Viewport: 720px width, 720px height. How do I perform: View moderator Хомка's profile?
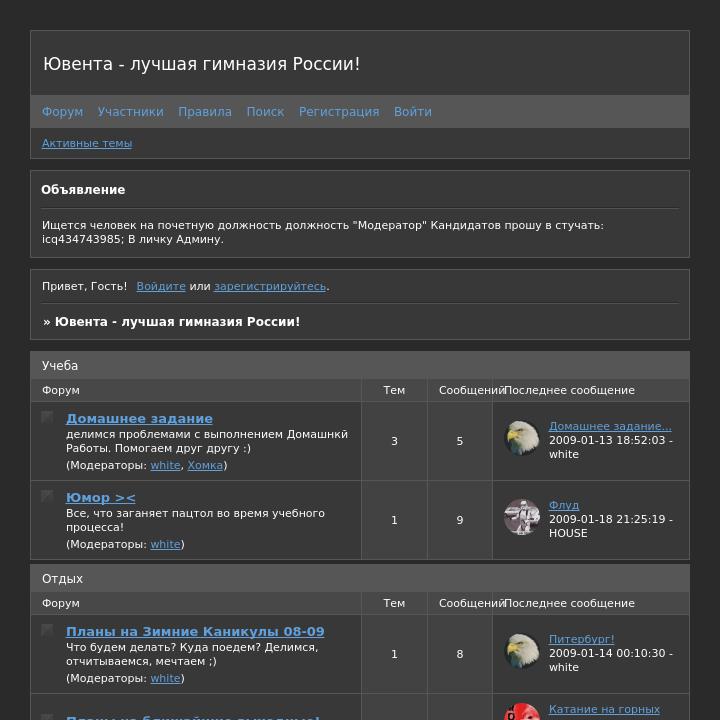(205, 465)
